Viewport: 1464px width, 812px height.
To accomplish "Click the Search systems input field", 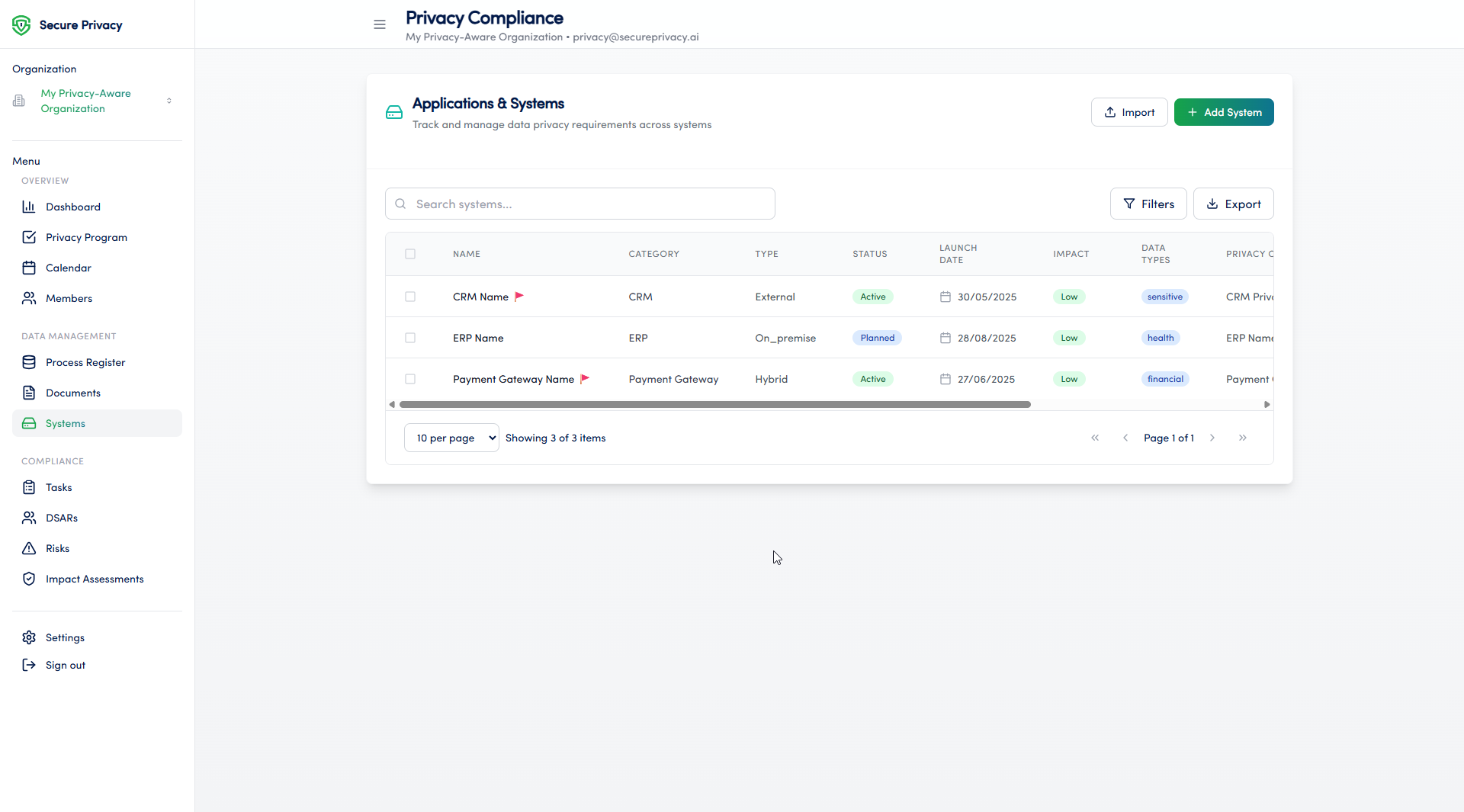I will click(x=579, y=204).
